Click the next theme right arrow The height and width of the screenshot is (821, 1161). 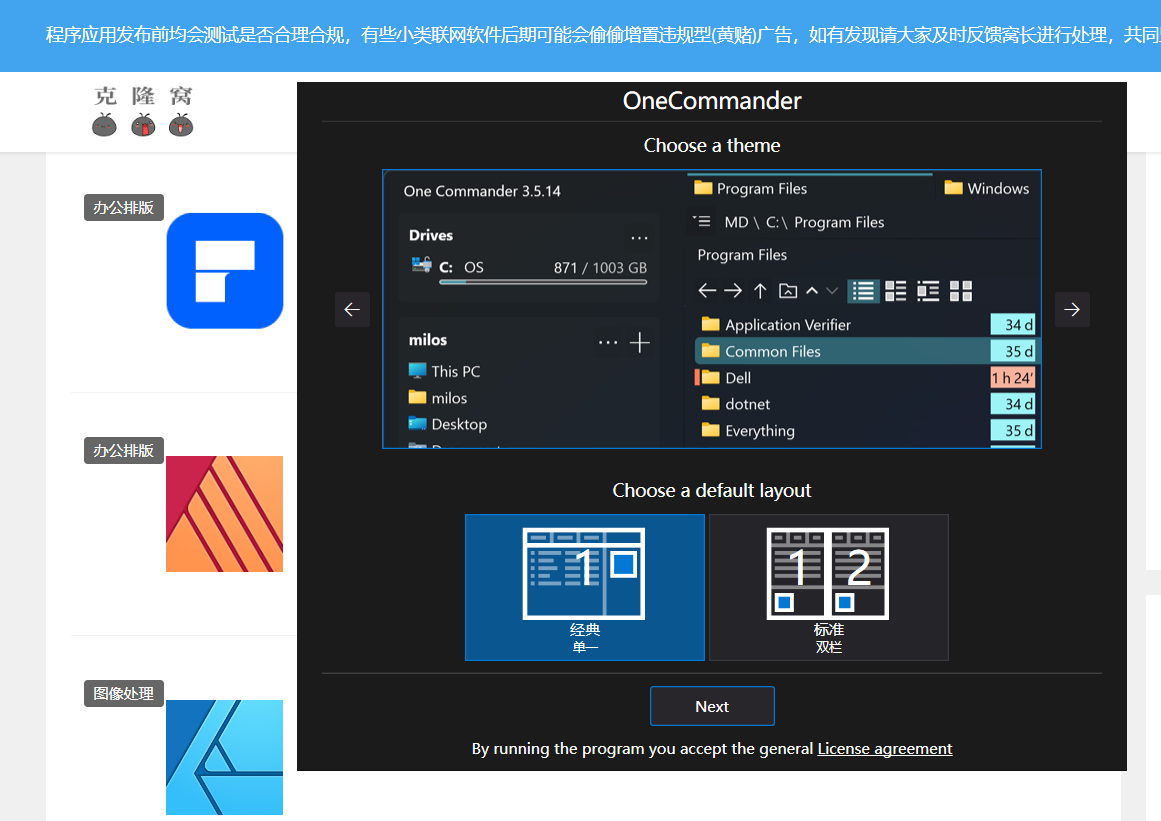1071,309
